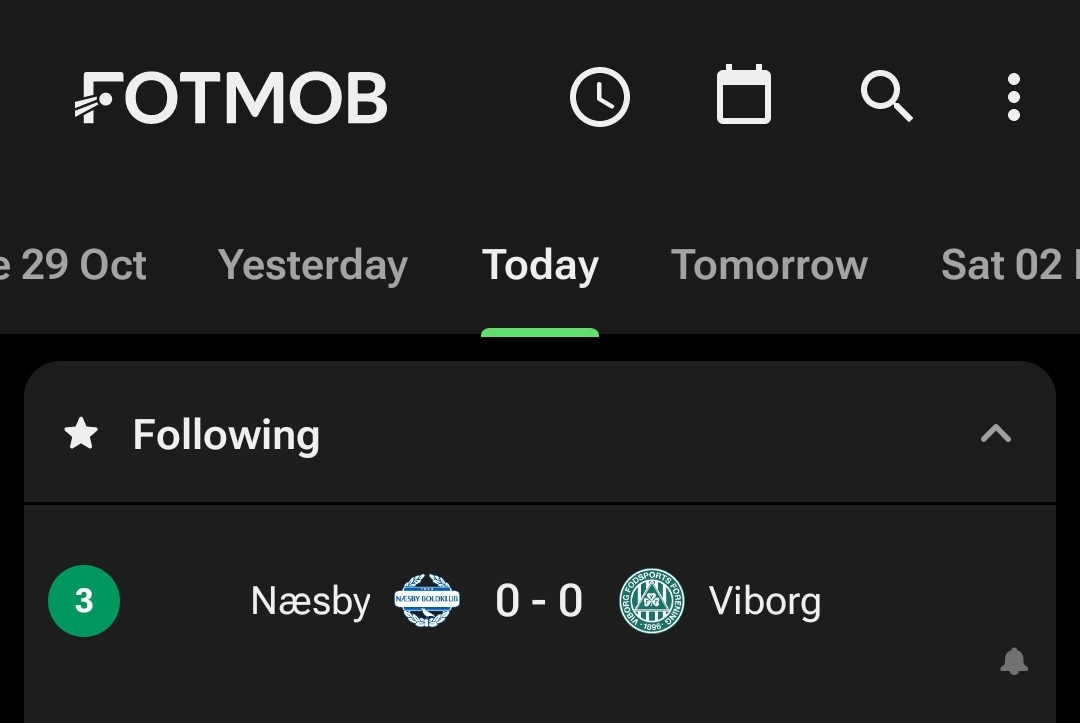
Task: Switch to the Tomorrow tab
Action: point(769,266)
